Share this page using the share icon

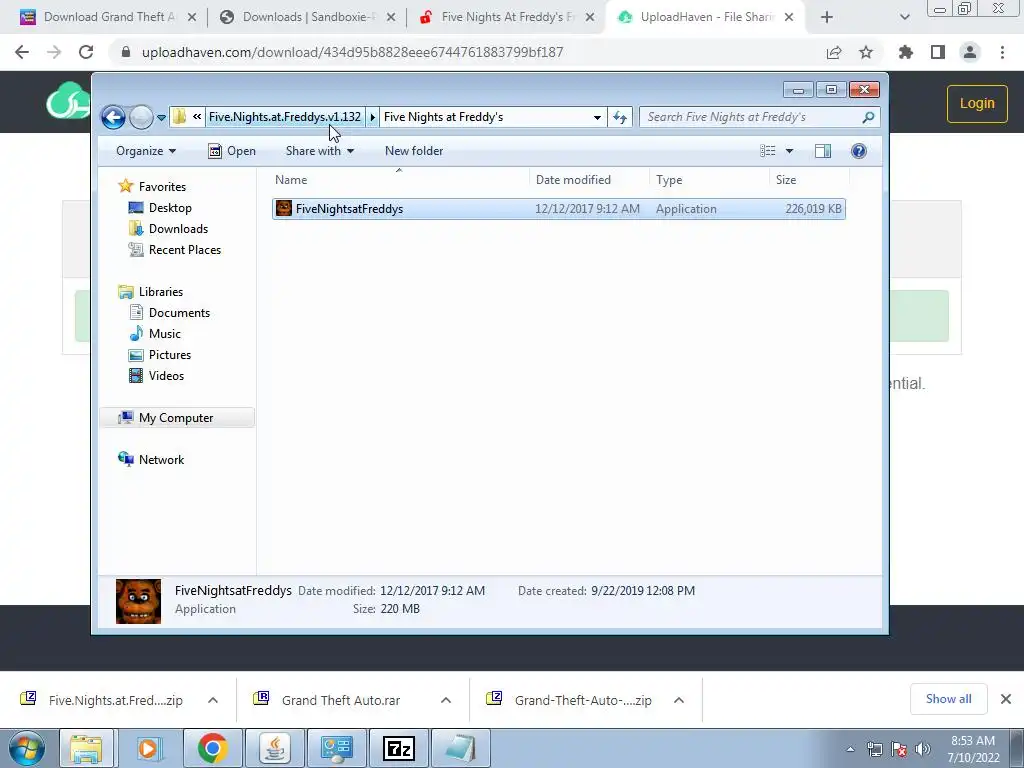coord(834,52)
